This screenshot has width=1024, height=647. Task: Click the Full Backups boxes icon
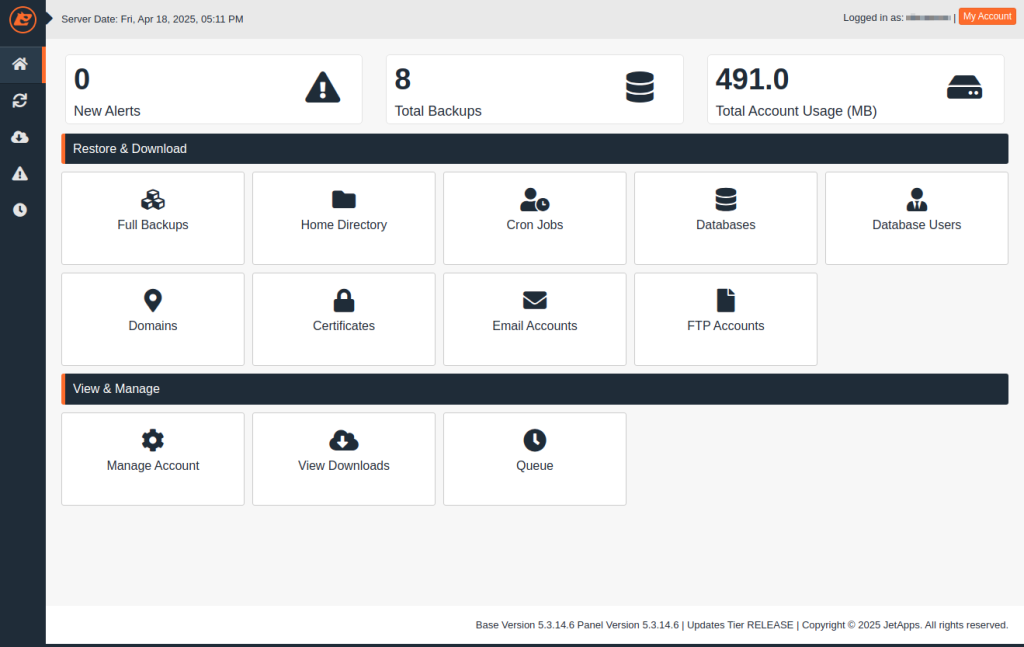pos(153,200)
